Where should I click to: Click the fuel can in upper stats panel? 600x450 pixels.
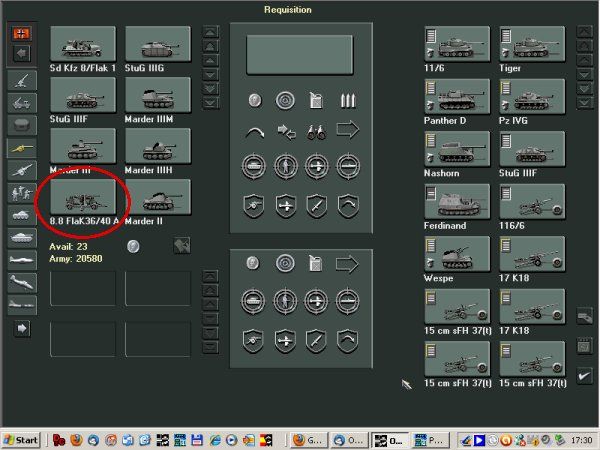[316, 100]
